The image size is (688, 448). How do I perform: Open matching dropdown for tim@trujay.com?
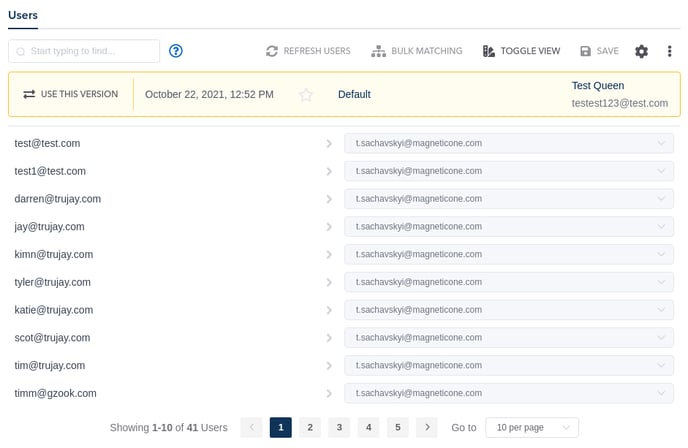(x=509, y=366)
